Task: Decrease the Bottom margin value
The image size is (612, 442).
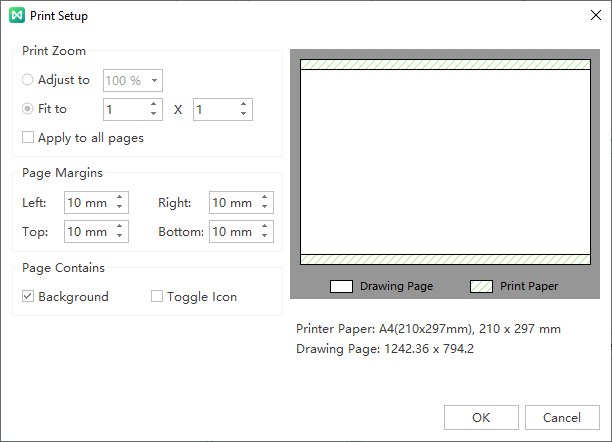Action: (265, 235)
